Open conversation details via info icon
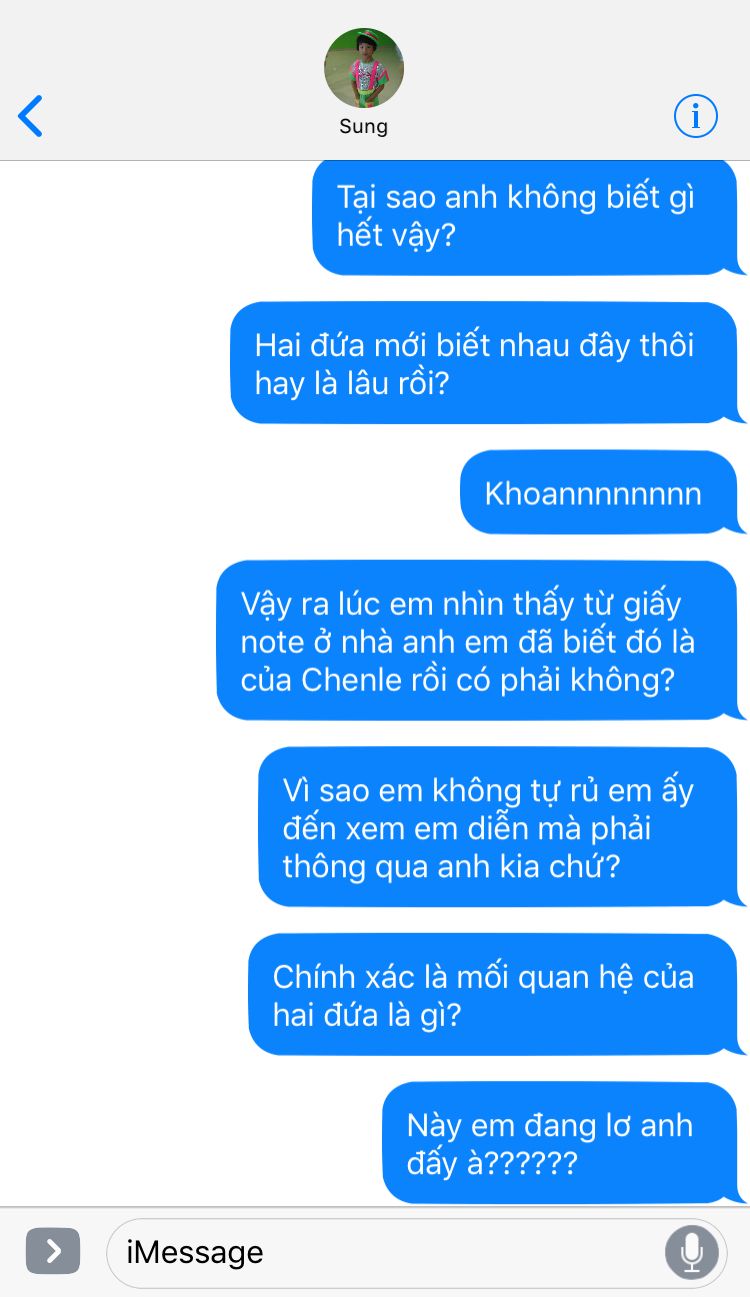Viewport: 750px width, 1298px height. 695,116
